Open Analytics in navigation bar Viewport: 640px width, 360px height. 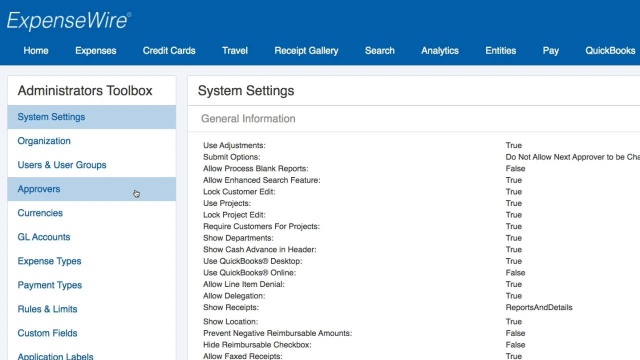tap(440, 51)
